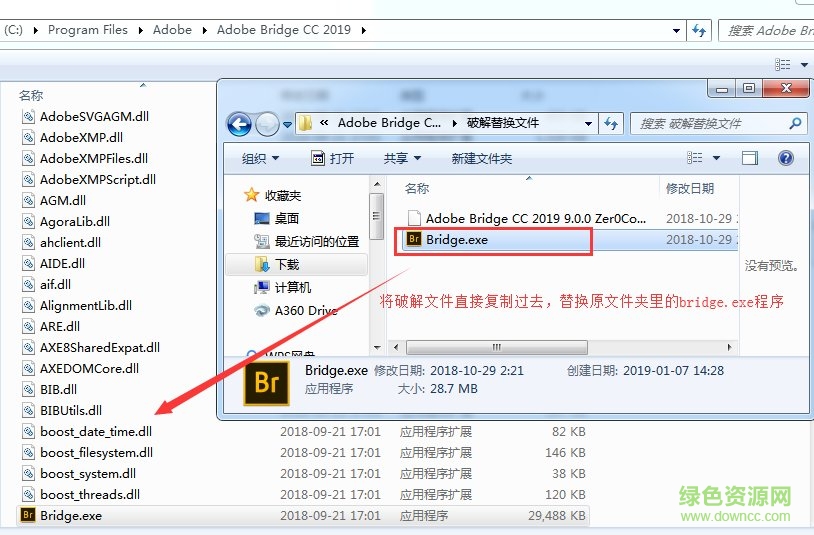Viewport: 814px width, 535px height.
Task: Click Adobe Bridge C... breadcrumb in front window
Action: point(389,123)
